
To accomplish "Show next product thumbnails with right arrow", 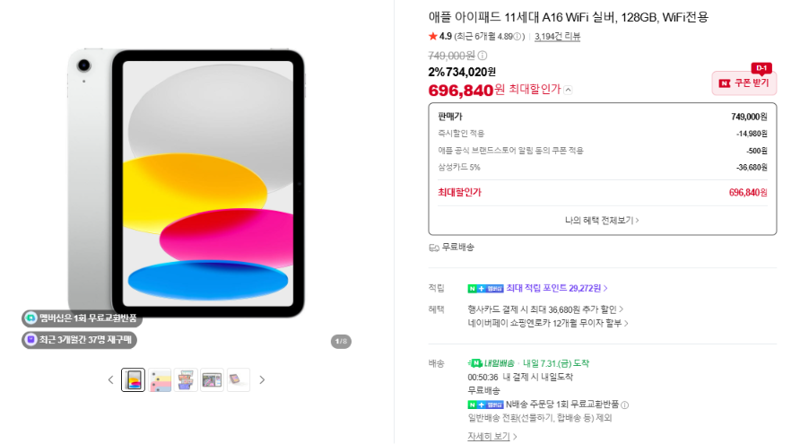I will coord(262,380).
